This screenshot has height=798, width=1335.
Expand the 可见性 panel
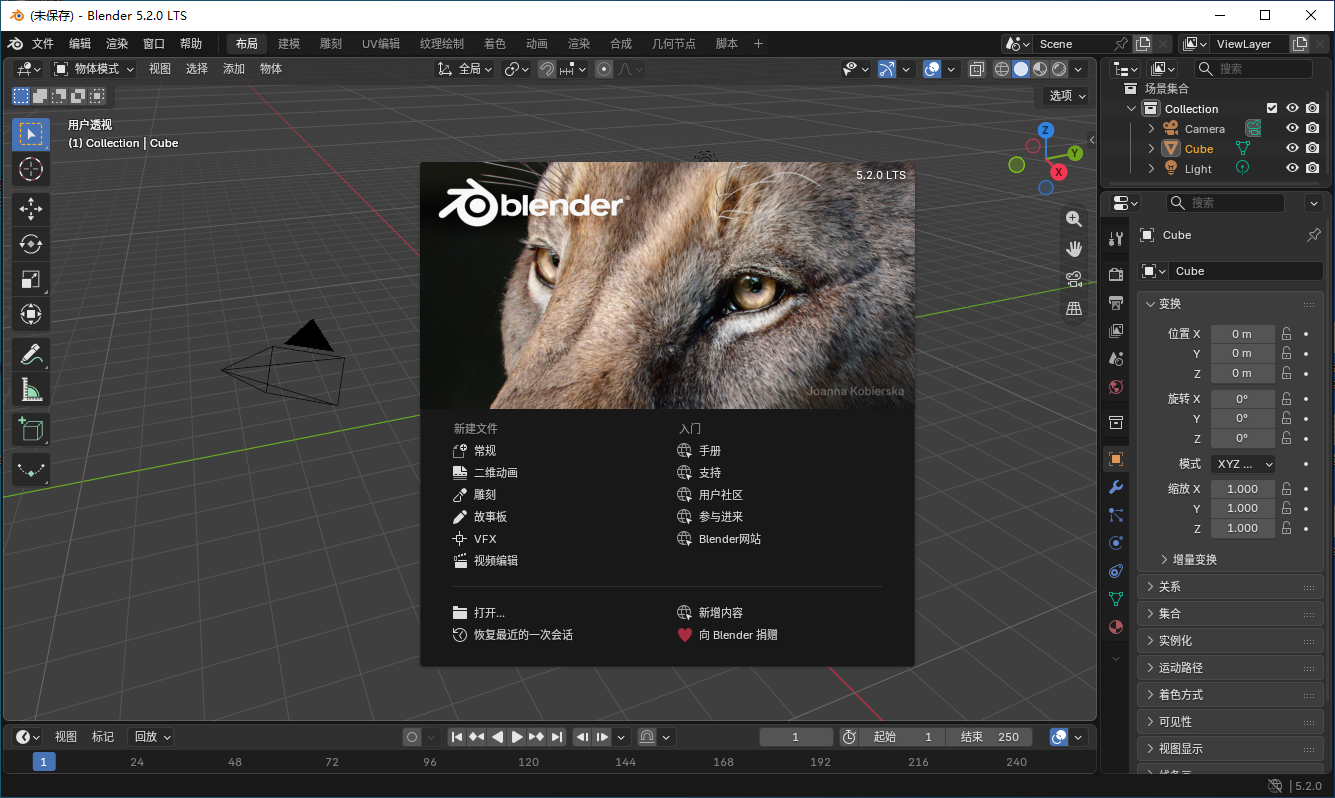pos(1231,722)
